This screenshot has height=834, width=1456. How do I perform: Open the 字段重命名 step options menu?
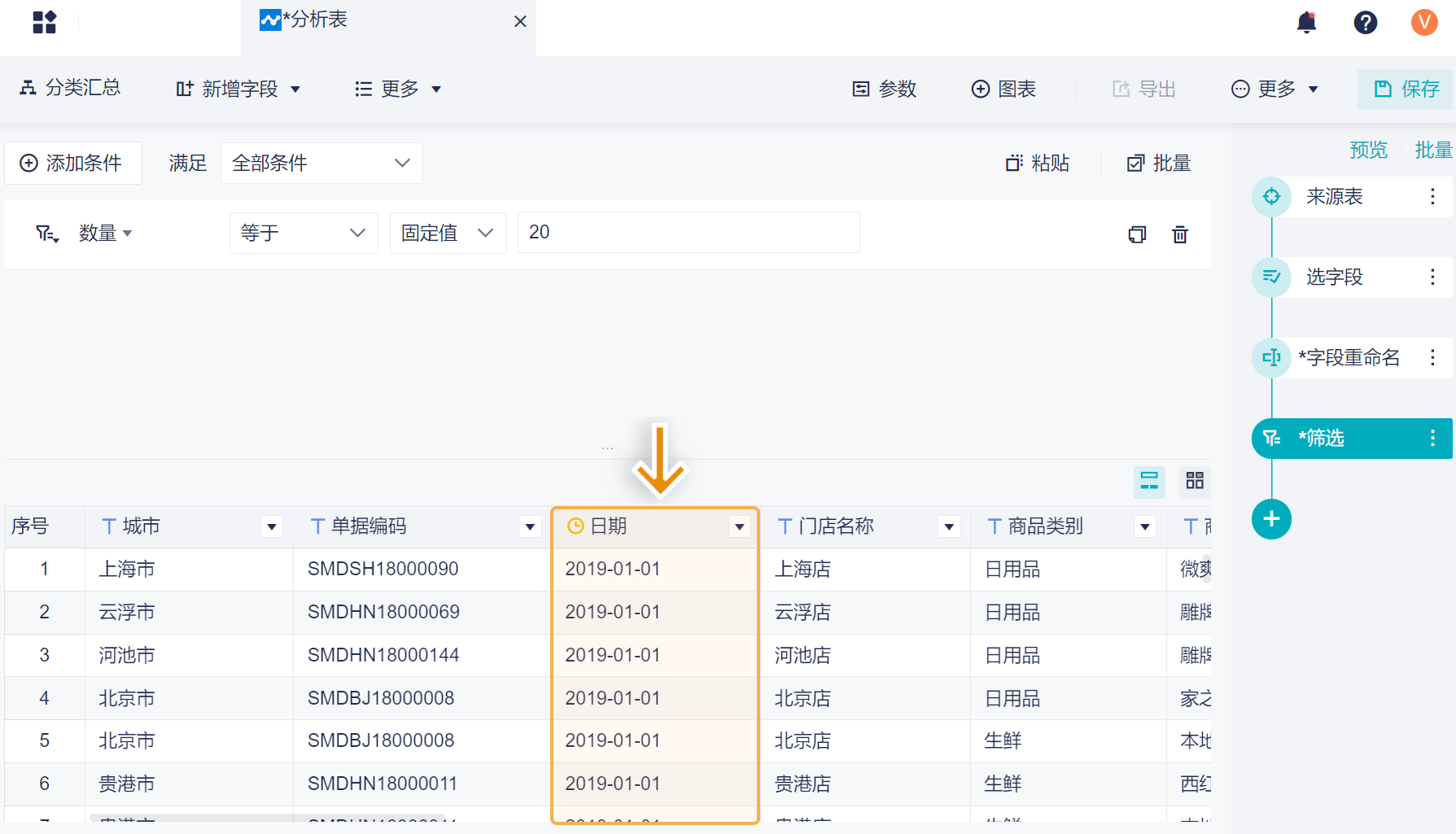(x=1432, y=358)
